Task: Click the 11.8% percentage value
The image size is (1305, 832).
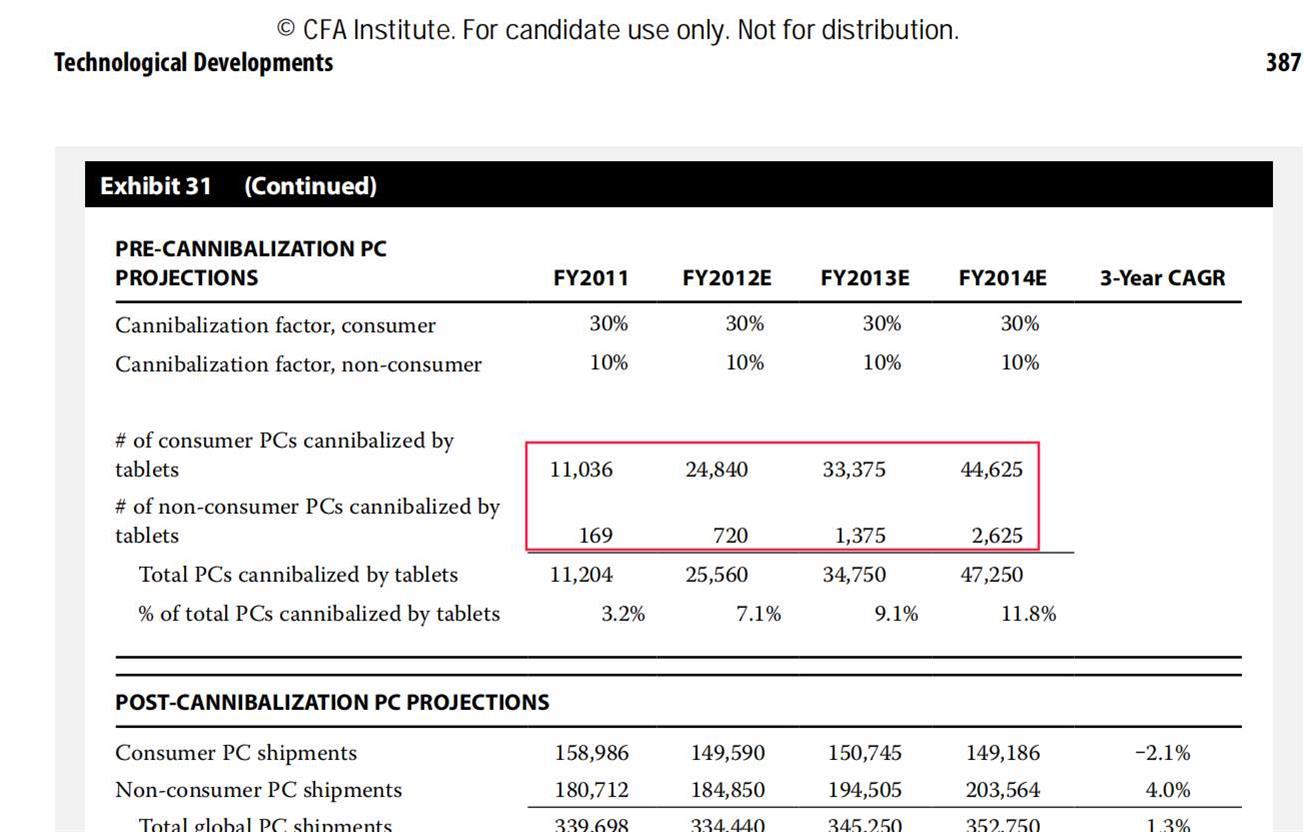Action: click(1028, 614)
